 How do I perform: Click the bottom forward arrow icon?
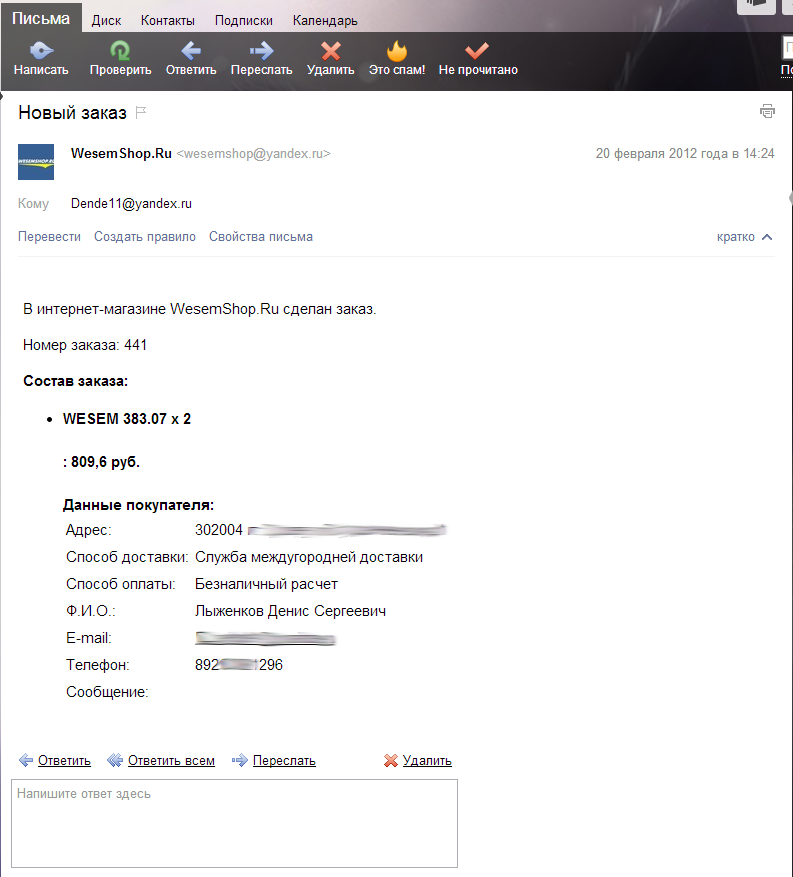click(239, 760)
